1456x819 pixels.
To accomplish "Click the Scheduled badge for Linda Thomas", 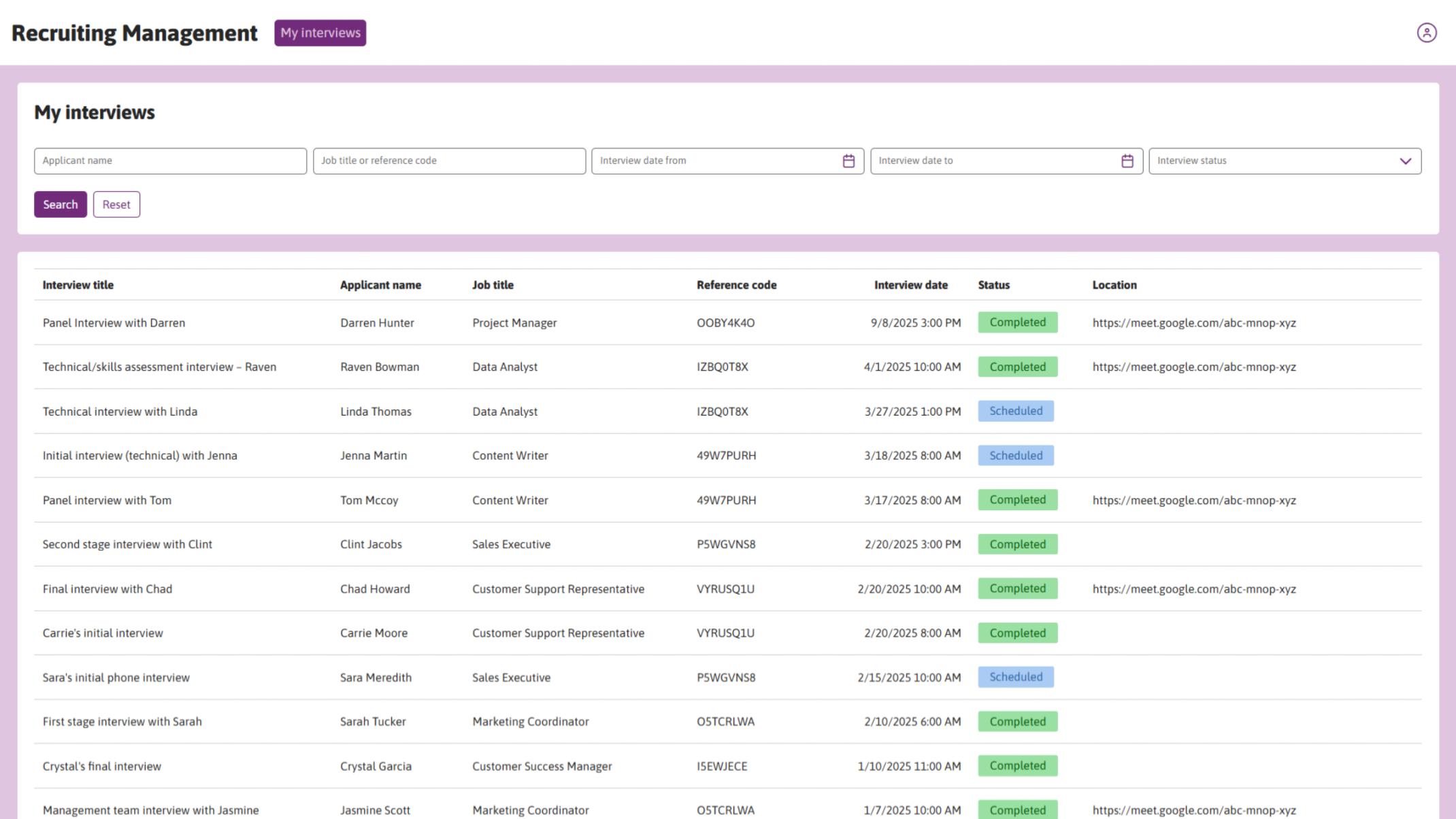I will point(1016,411).
